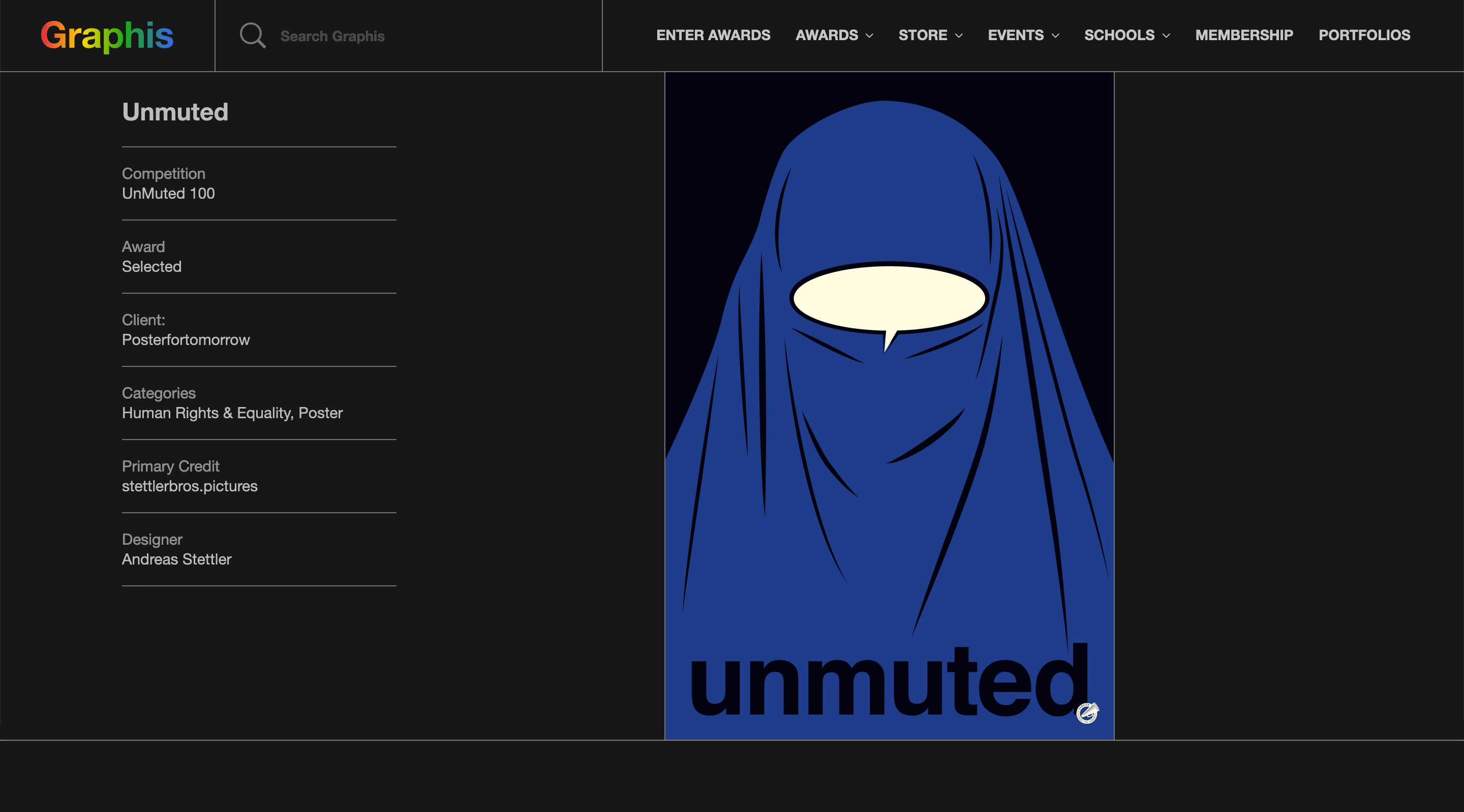This screenshot has width=1464, height=812.
Task: Click the UnMuted 100 competition link
Action: tap(168, 193)
